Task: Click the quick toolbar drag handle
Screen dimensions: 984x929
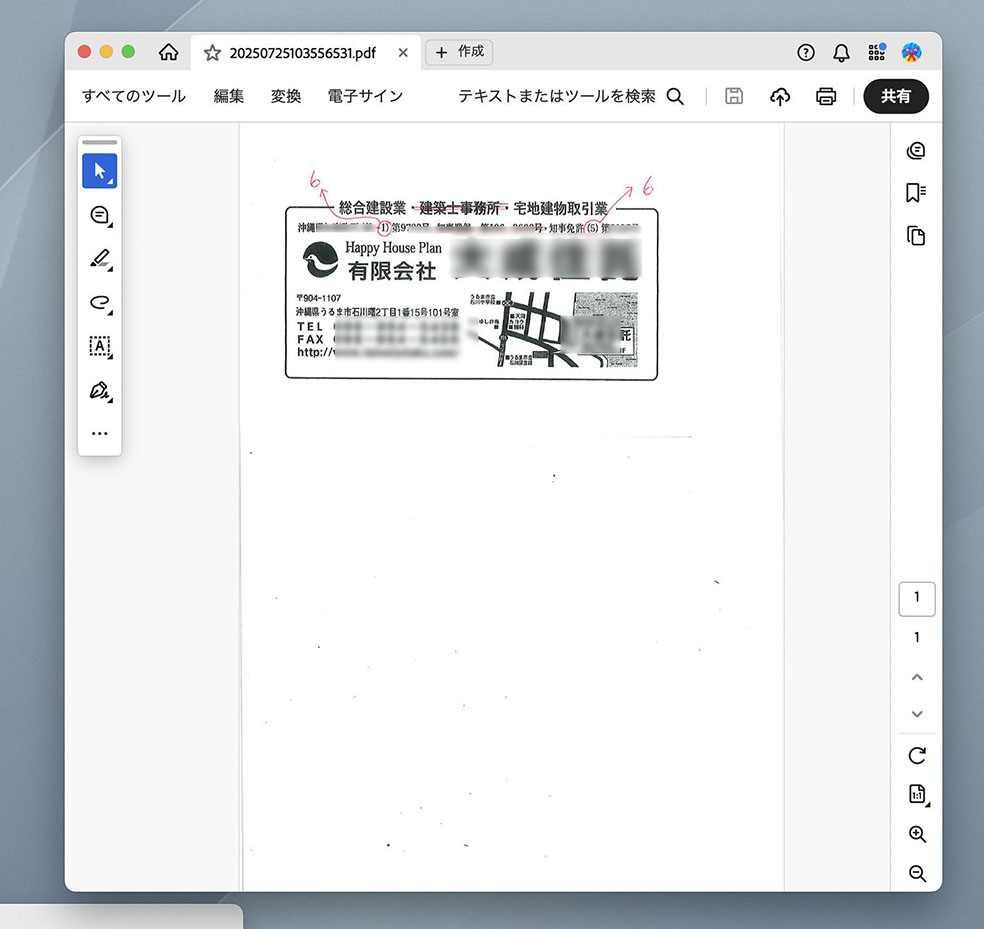Action: point(100,142)
